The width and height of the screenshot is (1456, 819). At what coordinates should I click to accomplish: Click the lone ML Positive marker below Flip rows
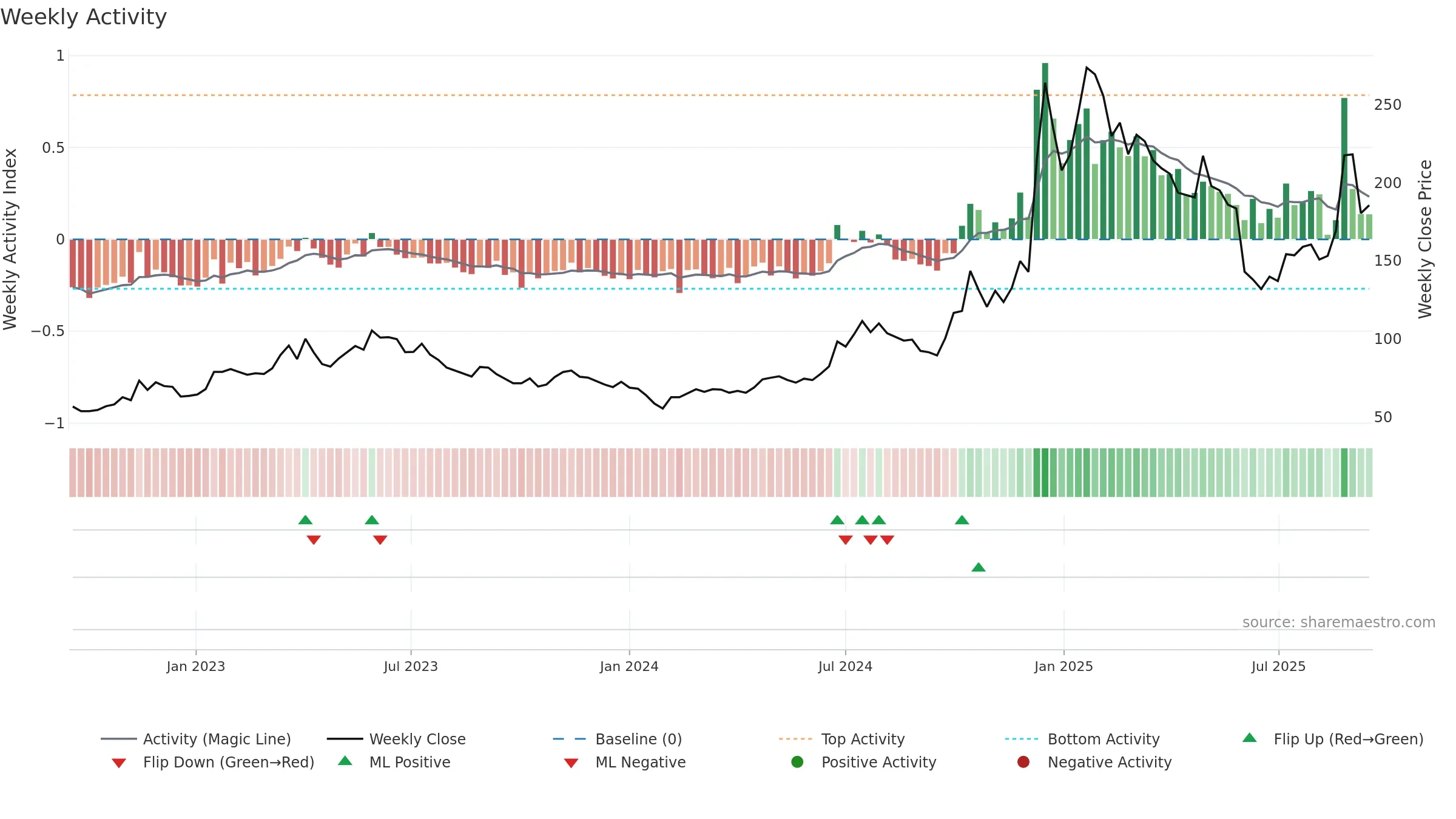pos(979,567)
